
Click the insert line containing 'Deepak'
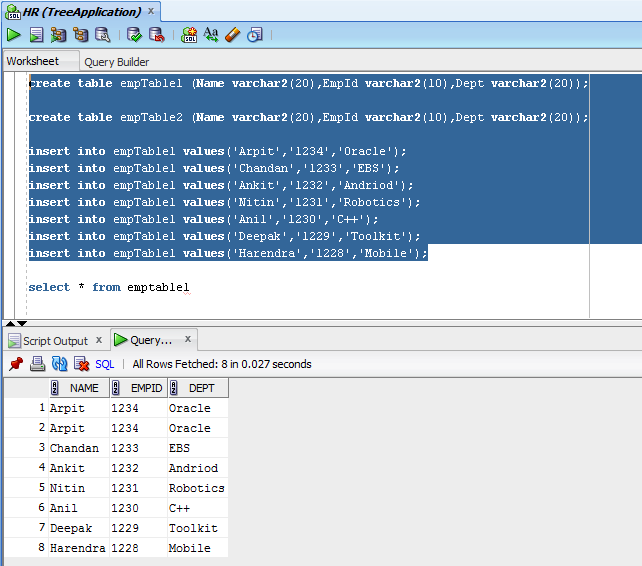tap(224, 236)
